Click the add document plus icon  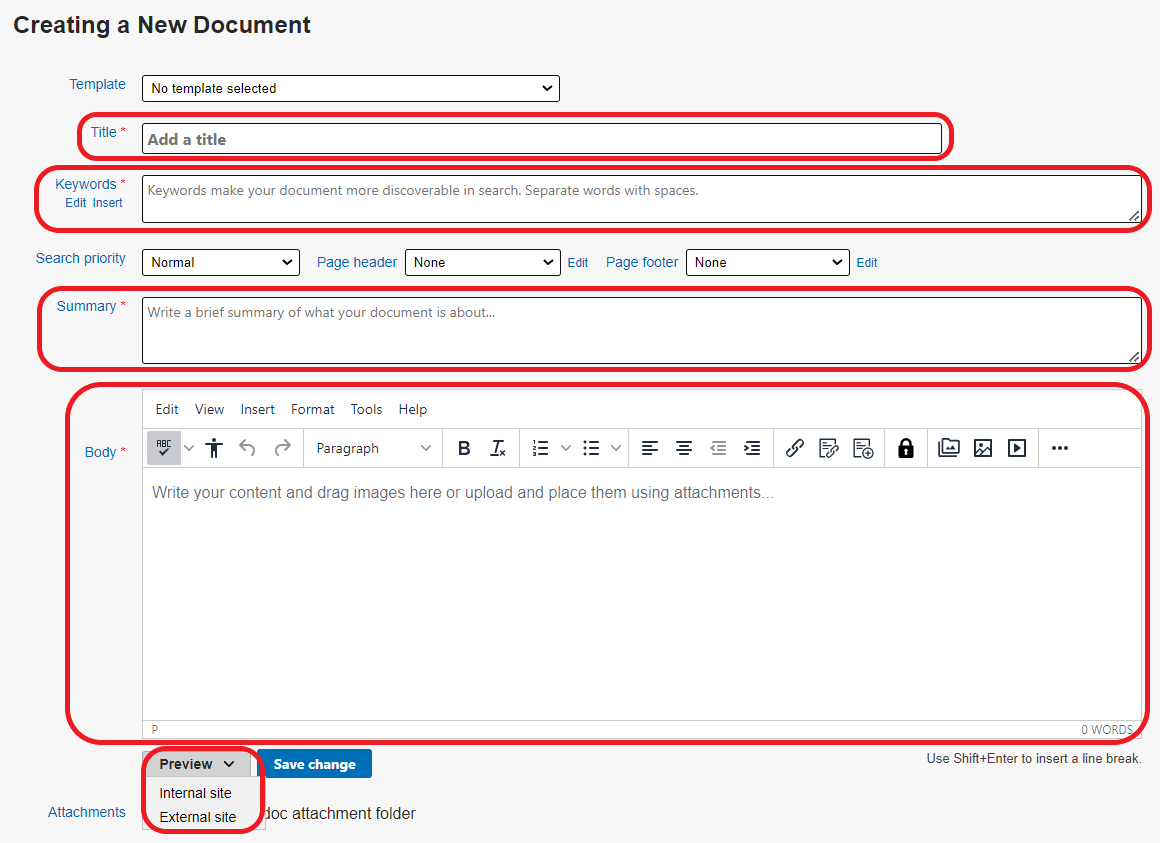[863, 448]
